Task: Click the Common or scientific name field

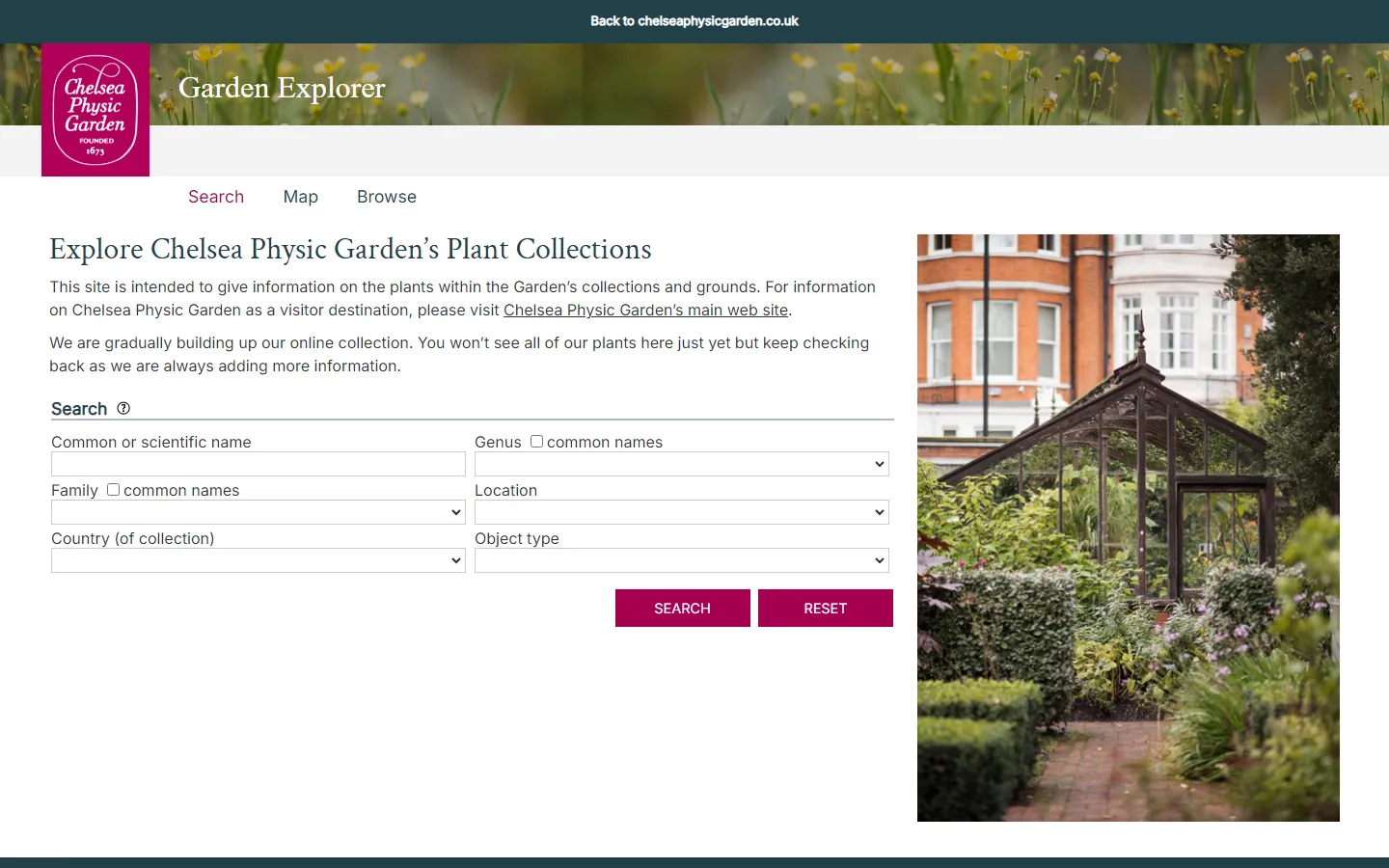Action: [259, 464]
